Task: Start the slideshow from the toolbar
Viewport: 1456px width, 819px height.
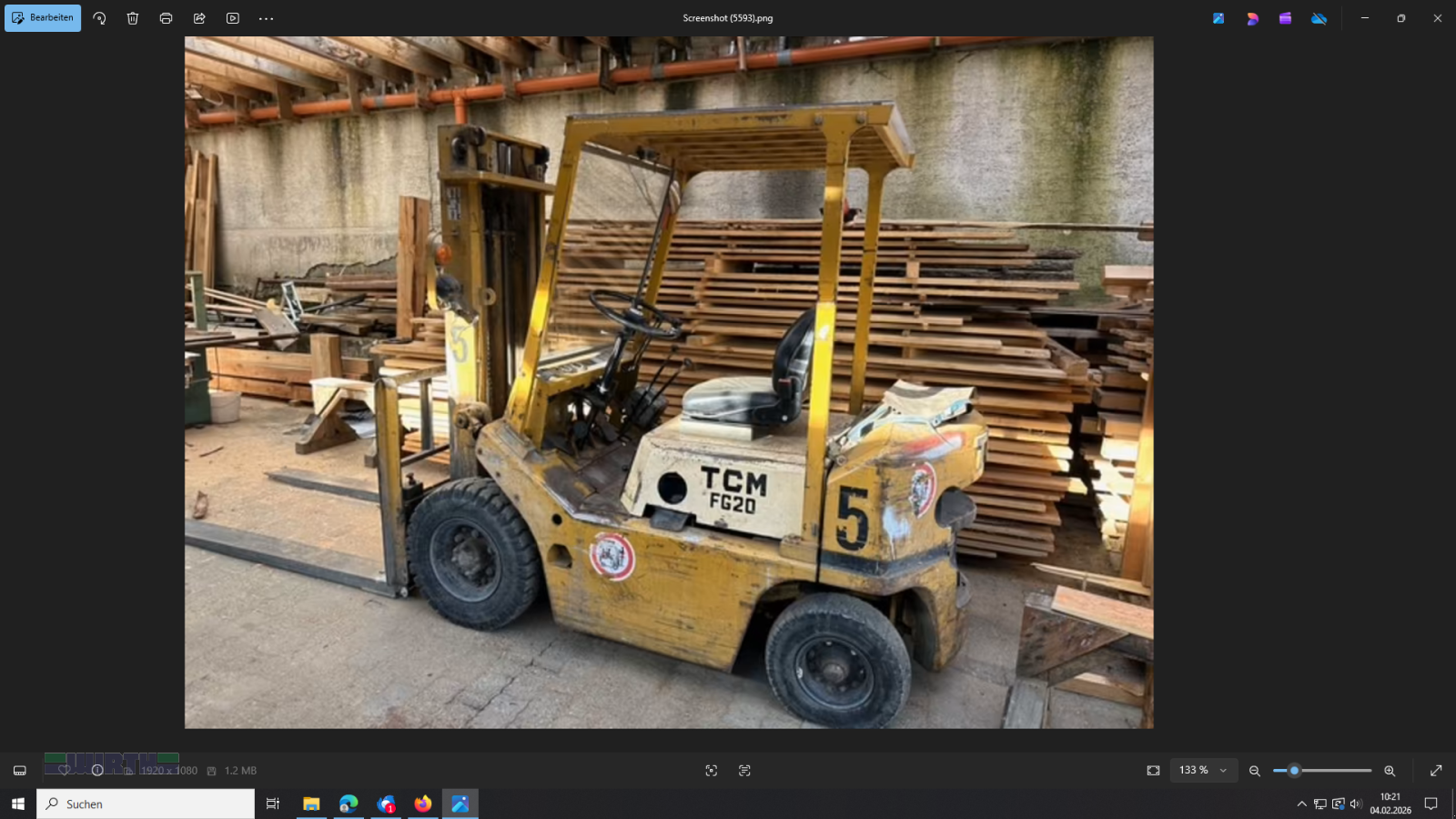Action: point(233,18)
